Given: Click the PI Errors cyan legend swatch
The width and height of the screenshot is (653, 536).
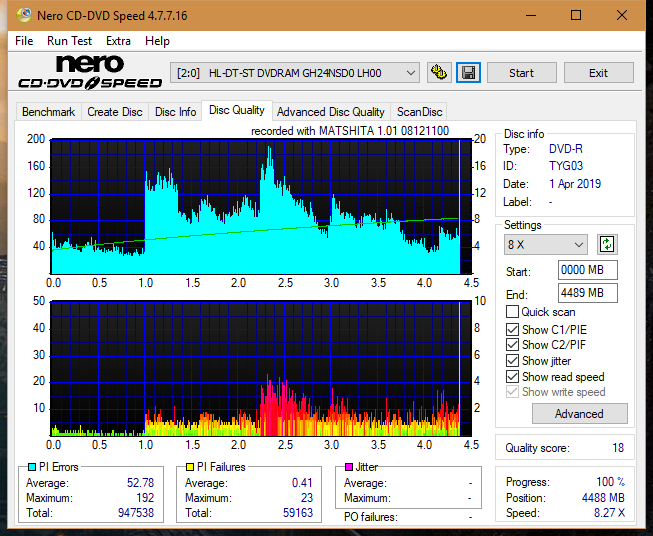Looking at the screenshot, I should point(32,467).
